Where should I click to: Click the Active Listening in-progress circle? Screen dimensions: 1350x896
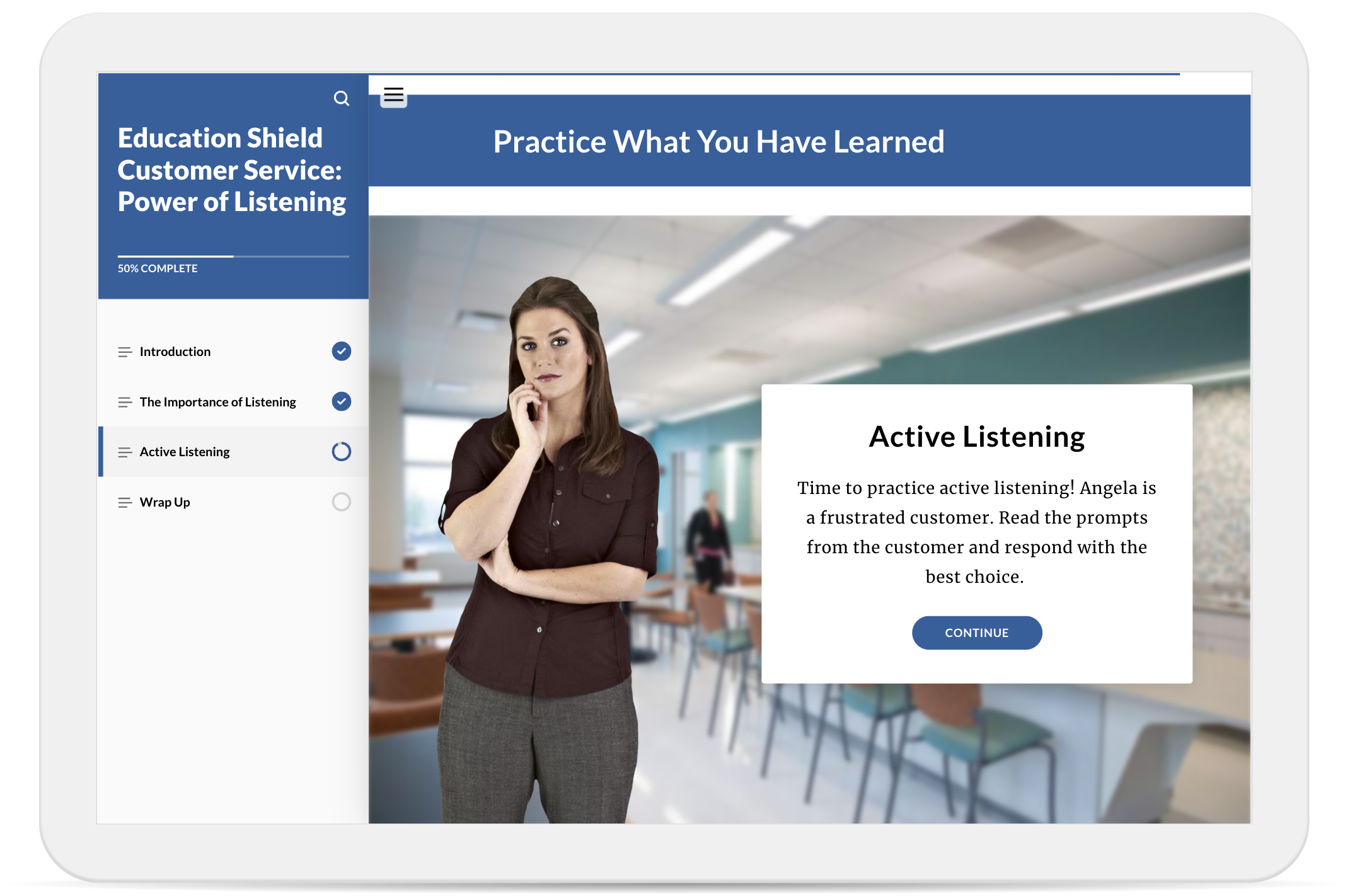pyautogui.click(x=341, y=451)
